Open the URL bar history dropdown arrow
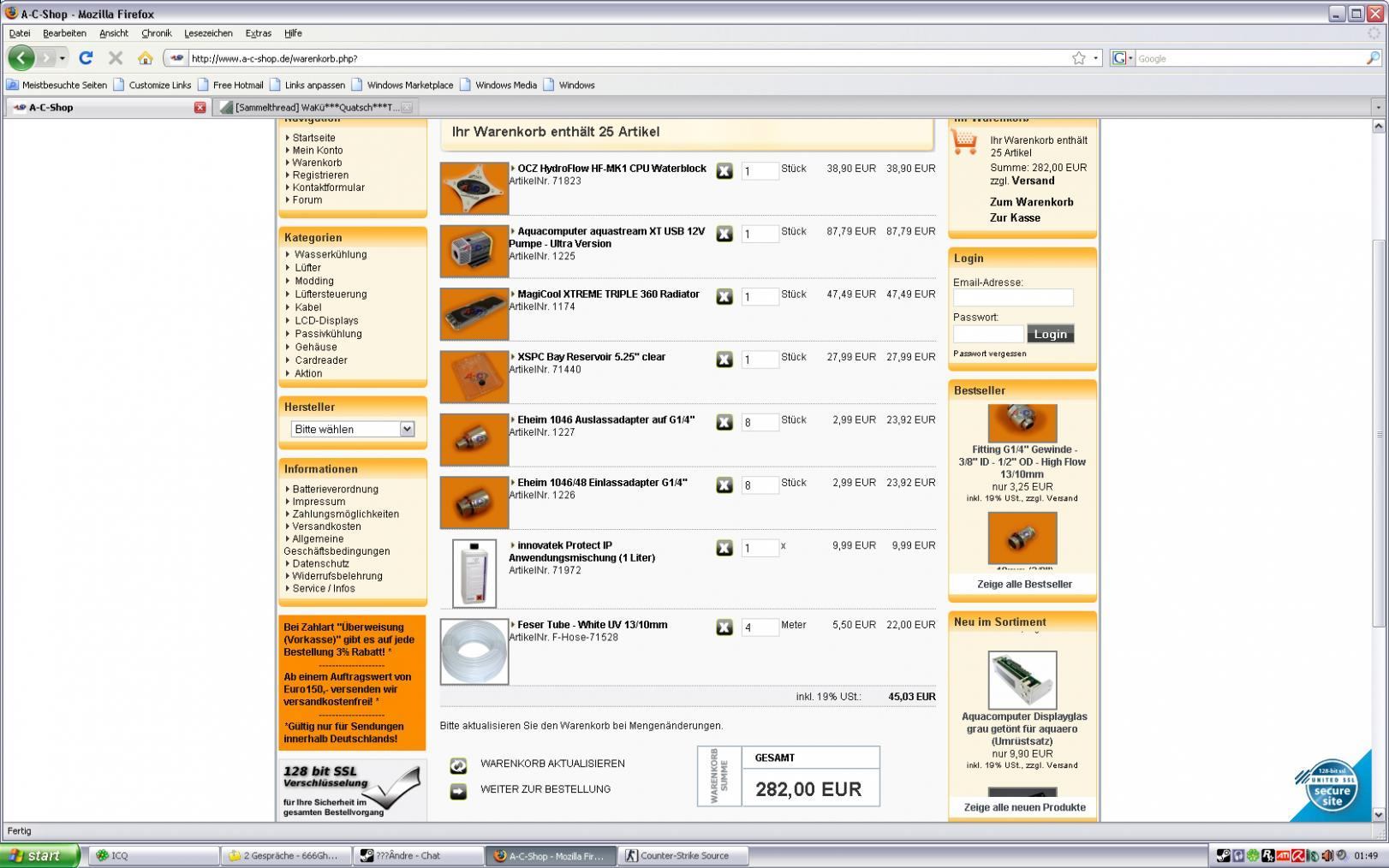 1096,58
